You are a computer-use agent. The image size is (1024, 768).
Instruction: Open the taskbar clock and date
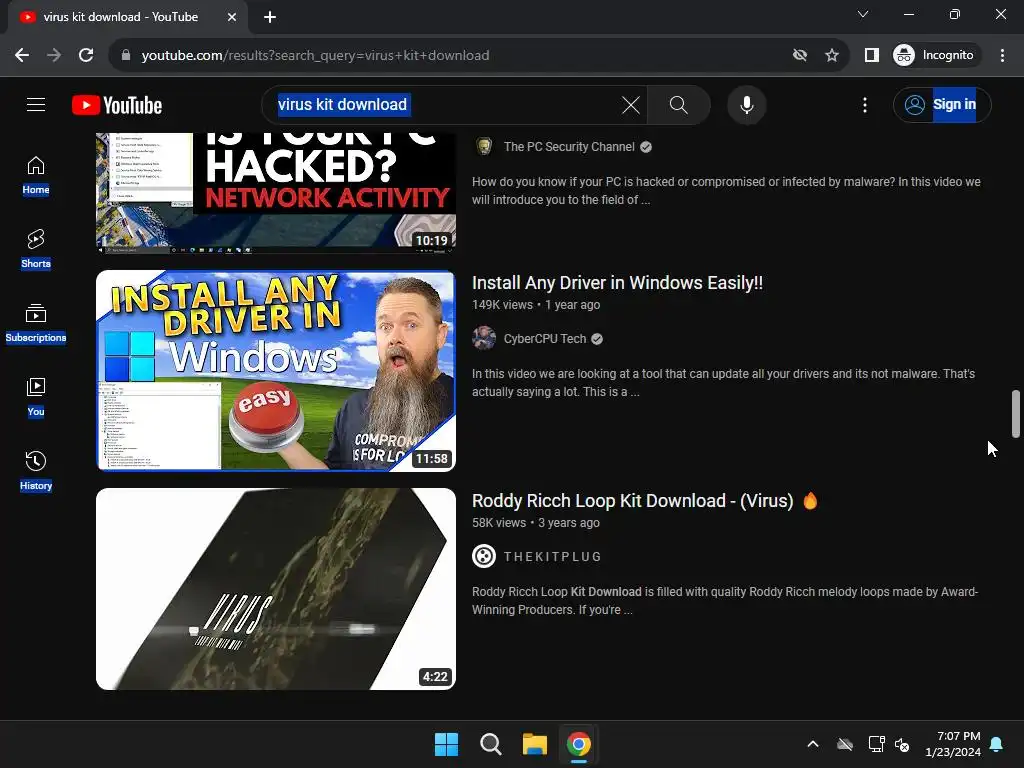click(x=953, y=744)
